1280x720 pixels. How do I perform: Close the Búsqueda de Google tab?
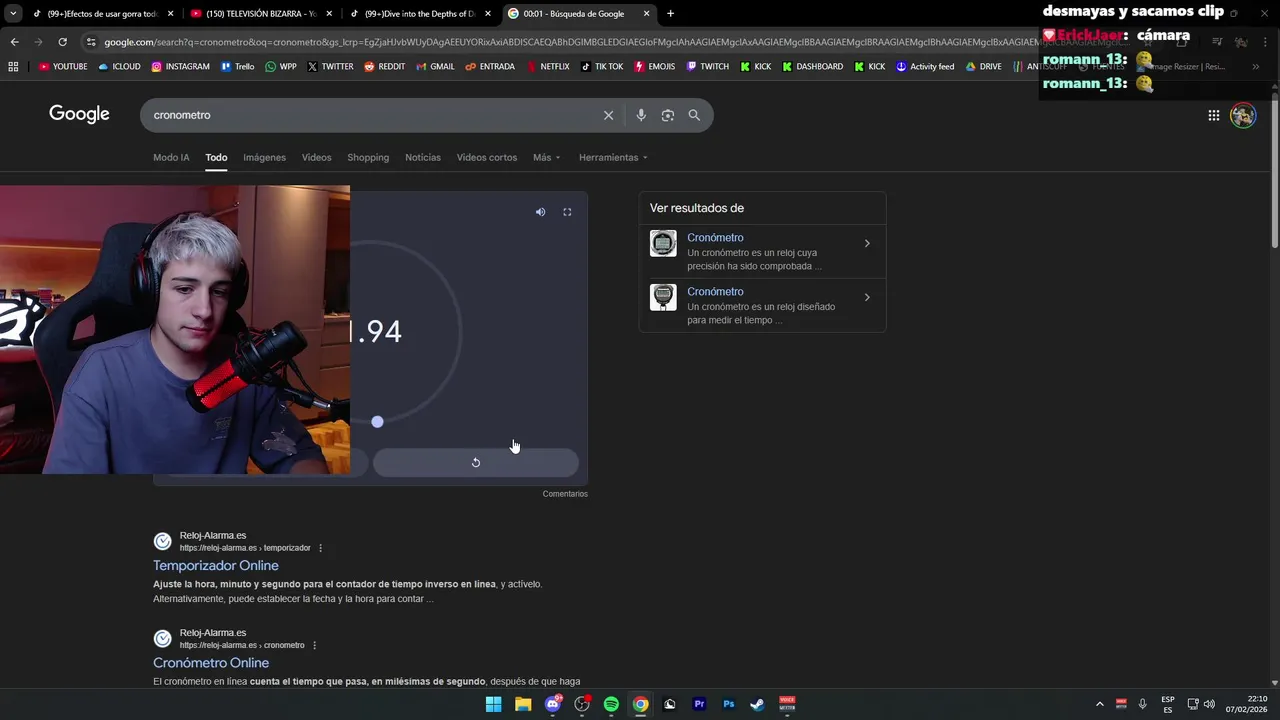tap(646, 14)
